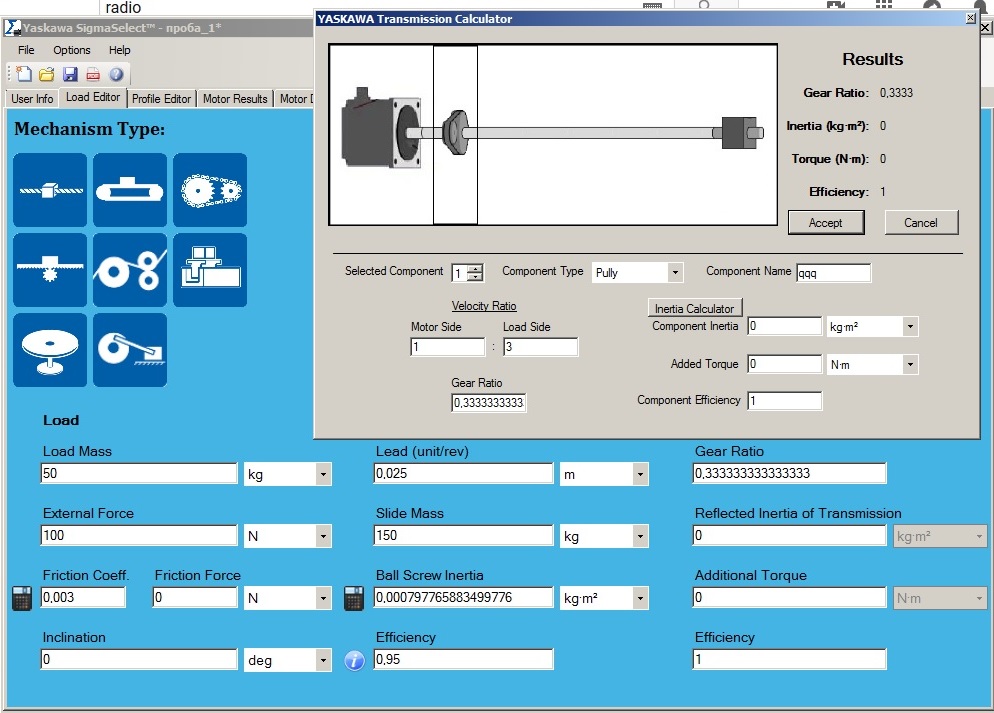
Task: Click the Slide Mass input field
Action: [x=463, y=536]
